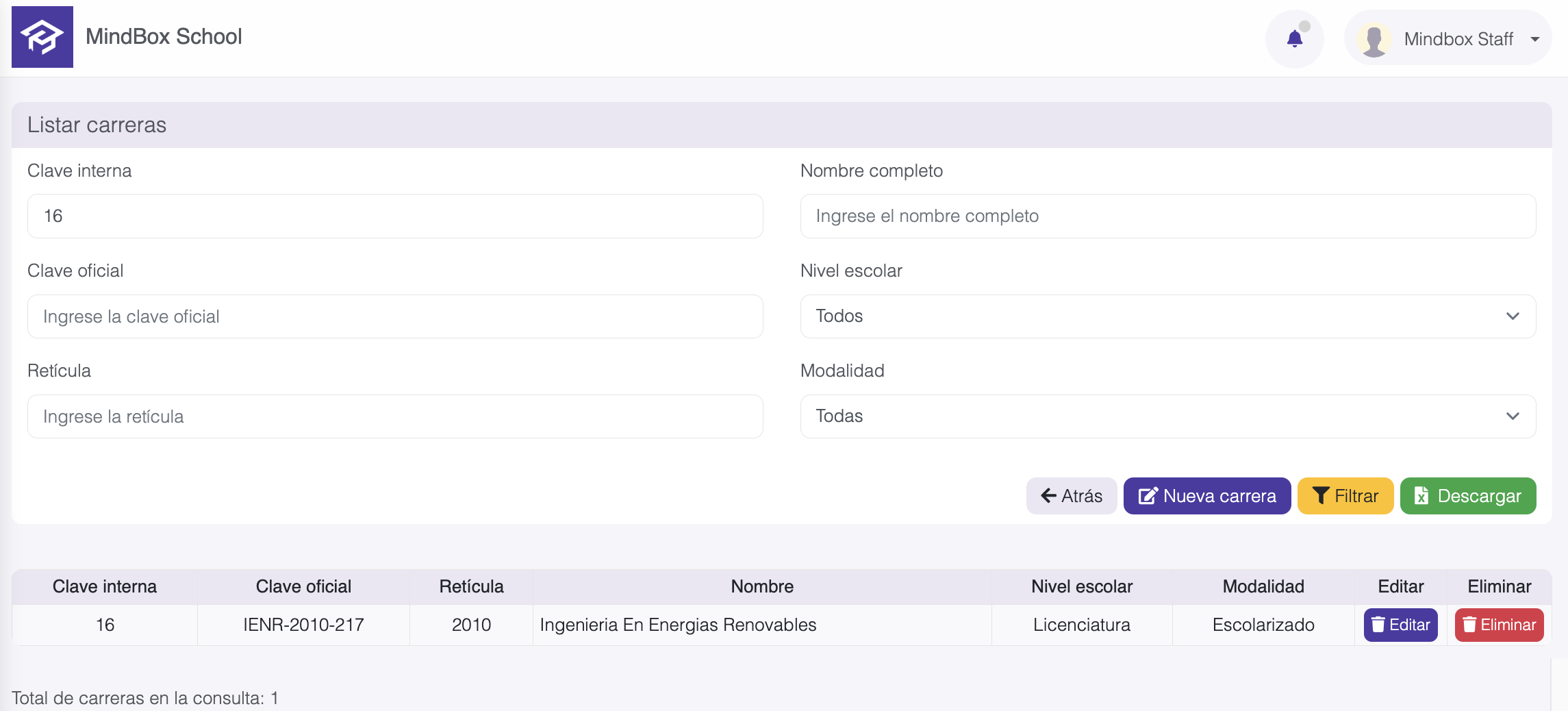The height and width of the screenshot is (711, 1568).
Task: Edit the Ingenieria En Energias Renovables row
Action: pos(1400,625)
